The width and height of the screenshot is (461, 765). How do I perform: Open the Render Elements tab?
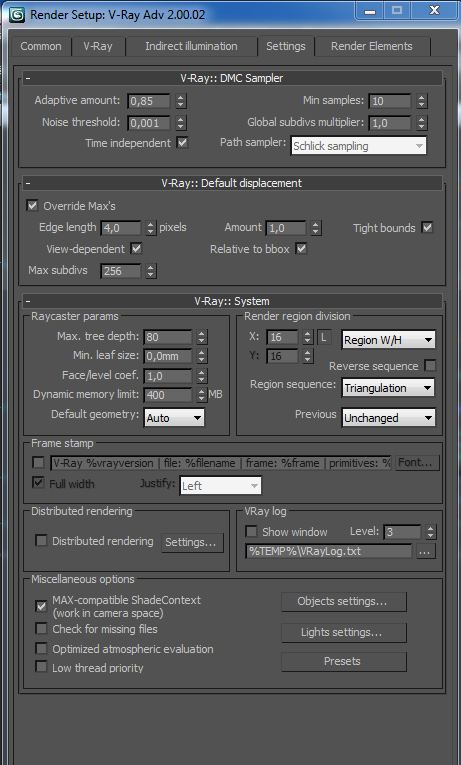pos(372,46)
